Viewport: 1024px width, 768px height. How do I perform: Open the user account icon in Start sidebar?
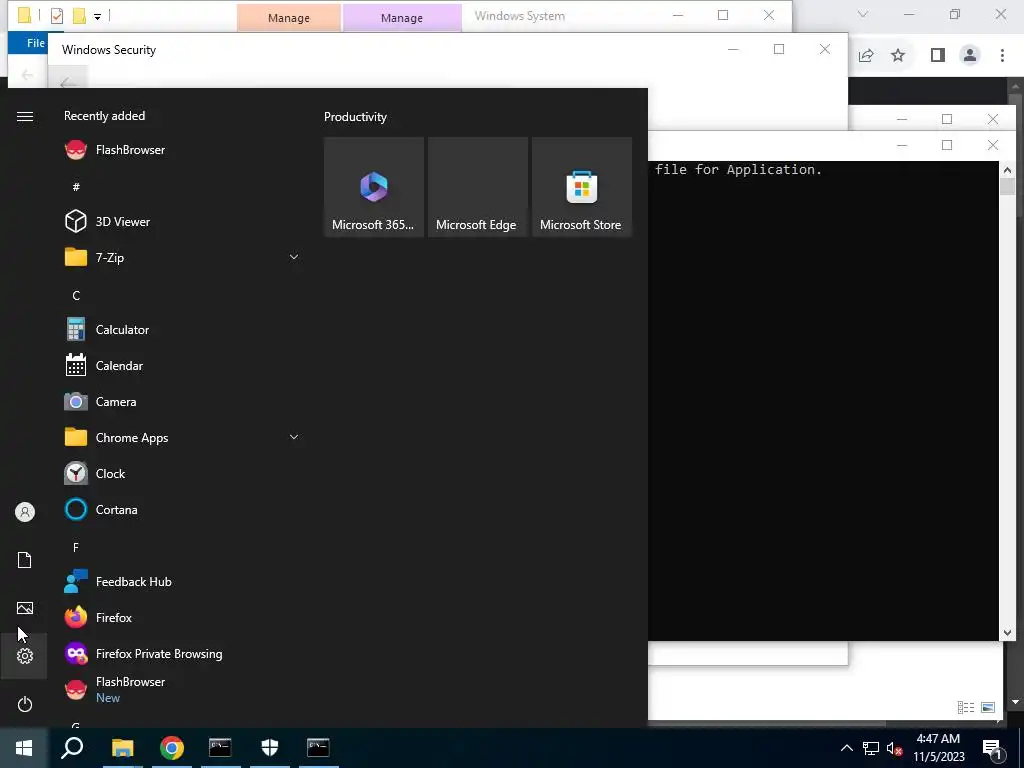coord(25,512)
